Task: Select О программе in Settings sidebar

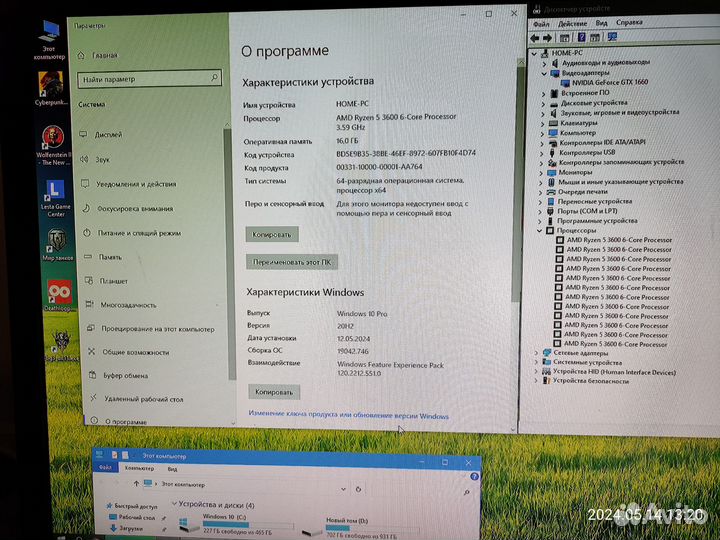Action: tap(118, 421)
